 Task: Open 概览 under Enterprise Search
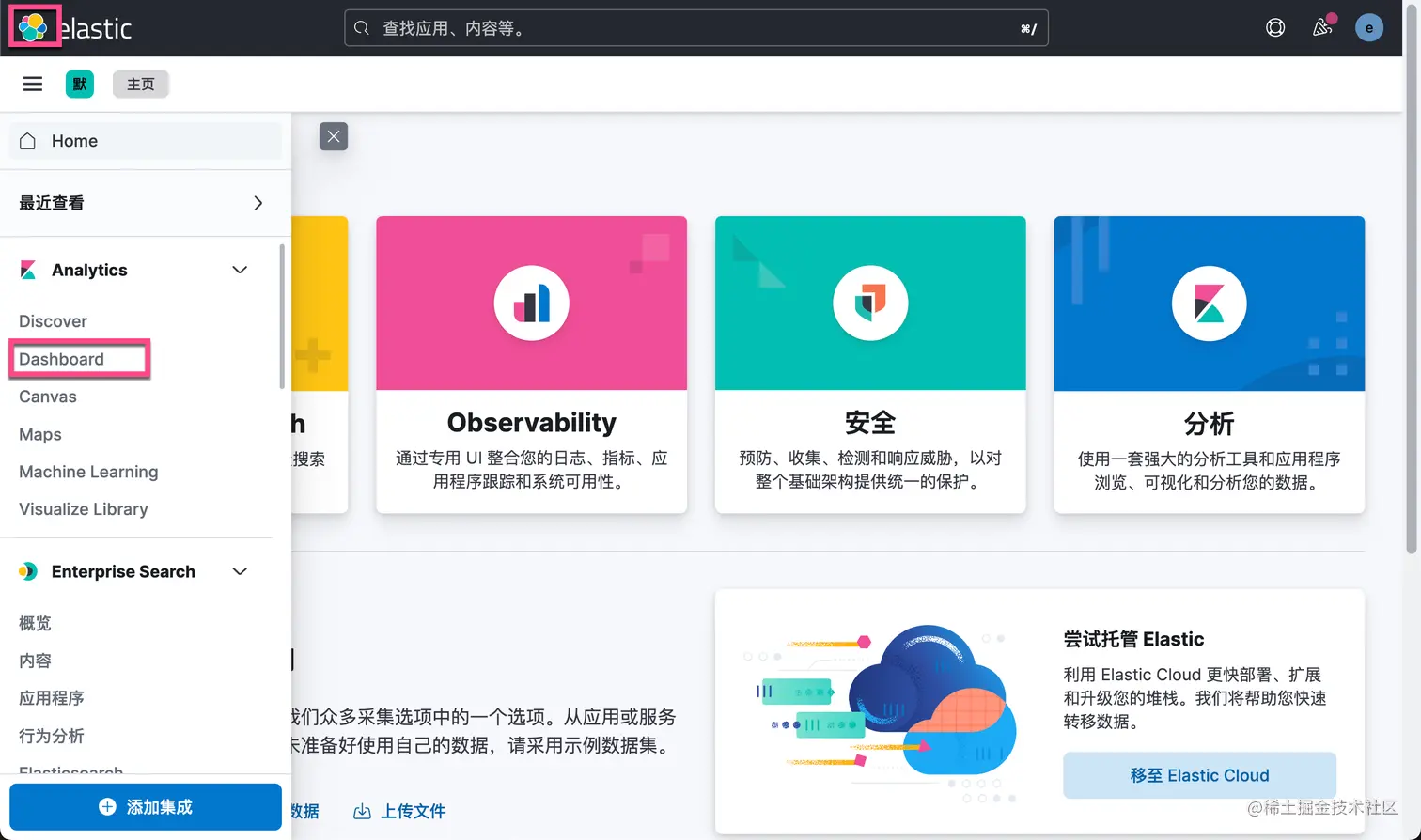point(35,623)
